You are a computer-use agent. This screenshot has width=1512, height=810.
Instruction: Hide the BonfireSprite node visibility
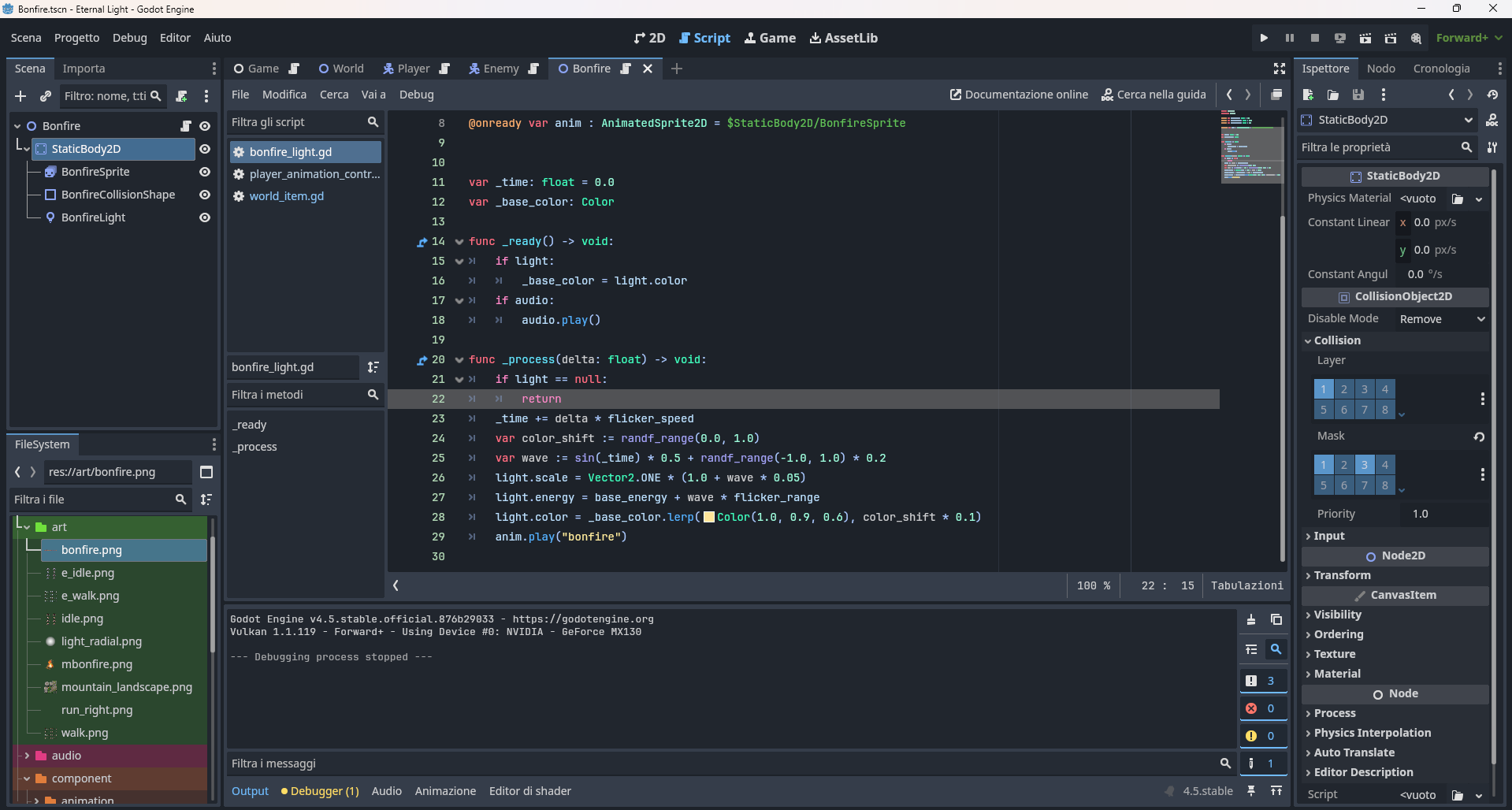(205, 172)
